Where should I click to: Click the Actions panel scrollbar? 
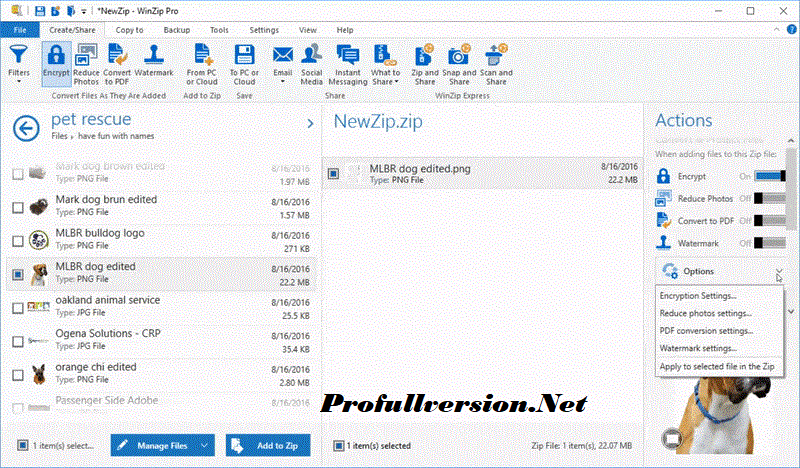(791, 189)
